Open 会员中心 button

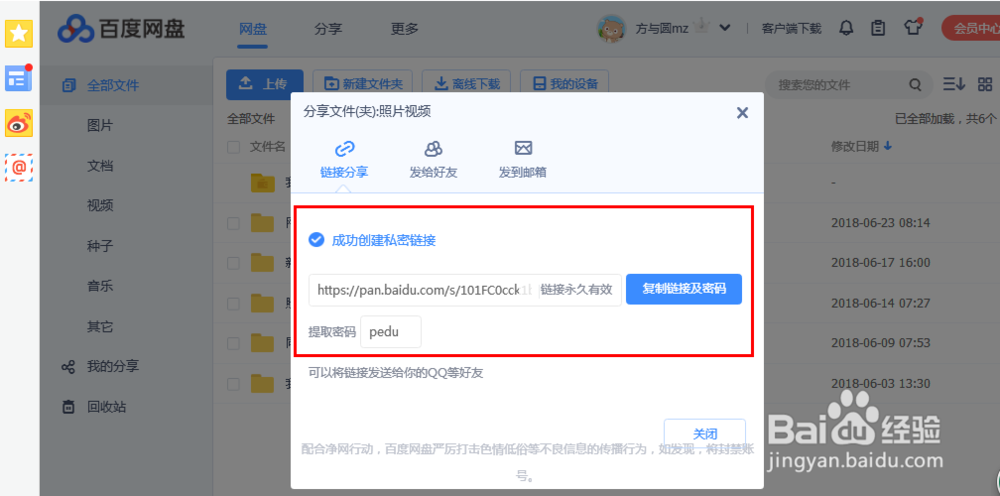[971, 28]
